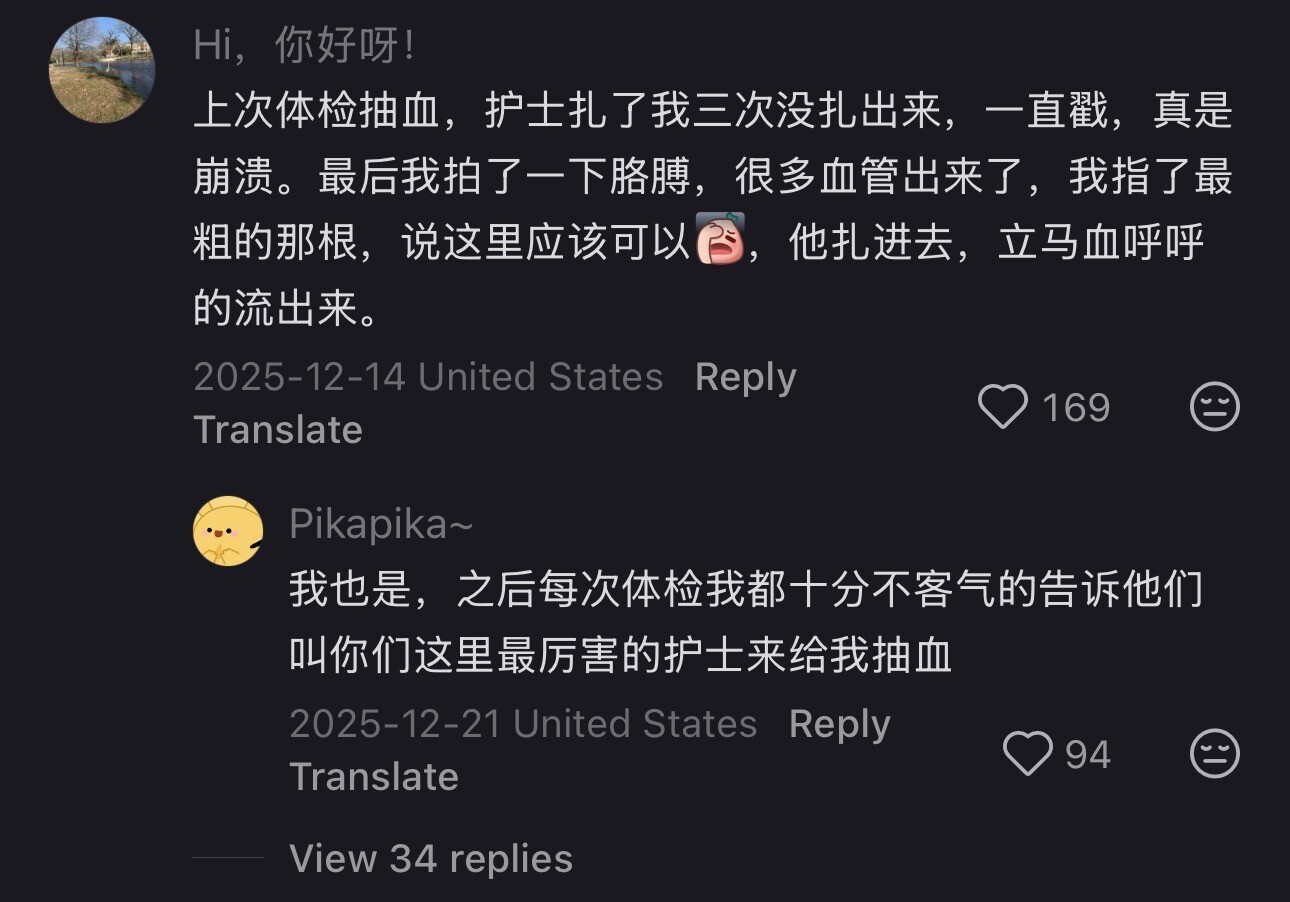Translate the first comment
1290x902 pixels.
(277, 429)
